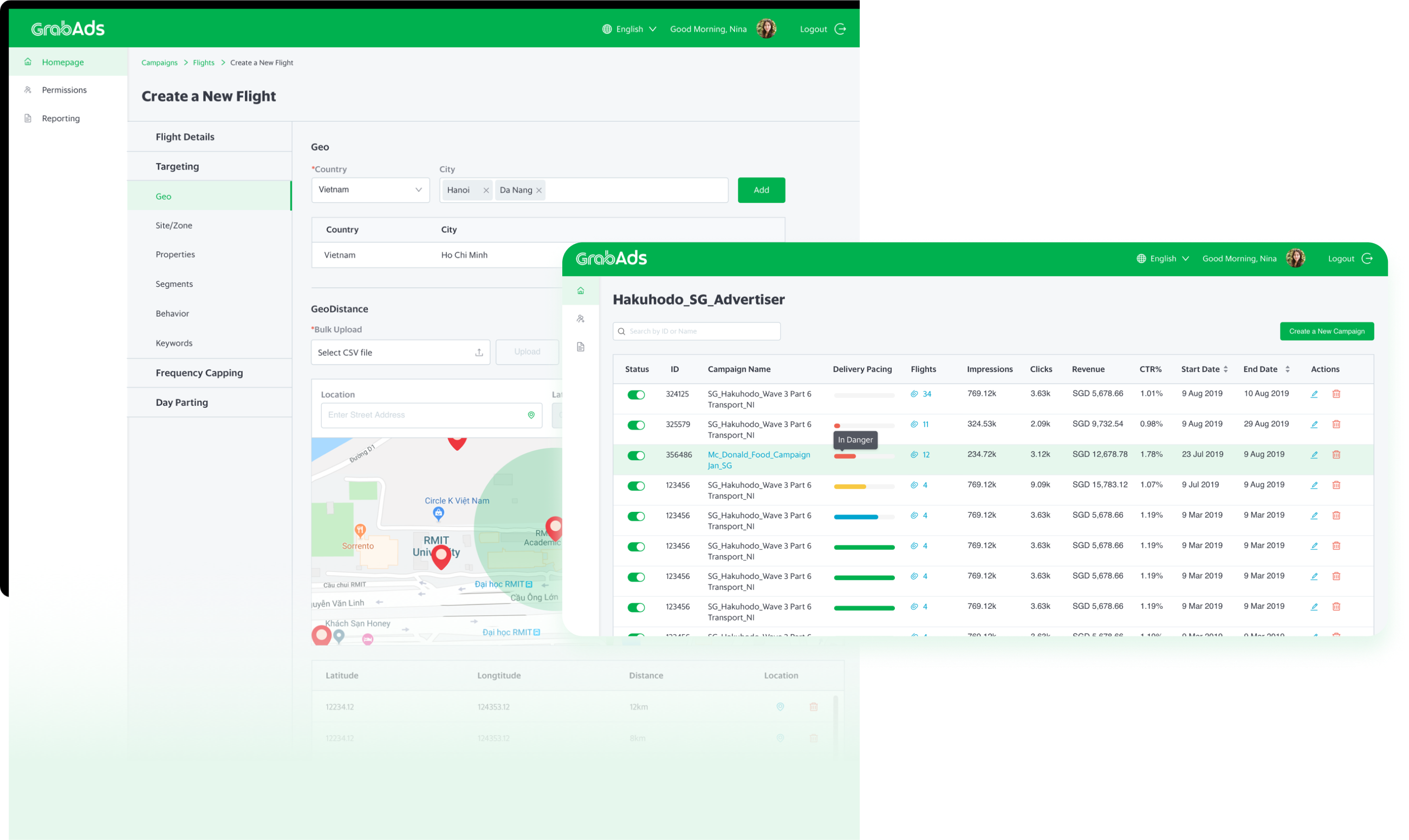Click the edit pencil for campaign 324125
The height and width of the screenshot is (840, 1409).
pos(1314,394)
